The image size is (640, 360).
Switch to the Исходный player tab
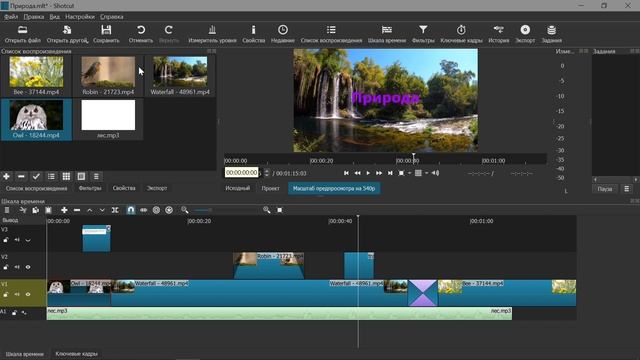238,188
